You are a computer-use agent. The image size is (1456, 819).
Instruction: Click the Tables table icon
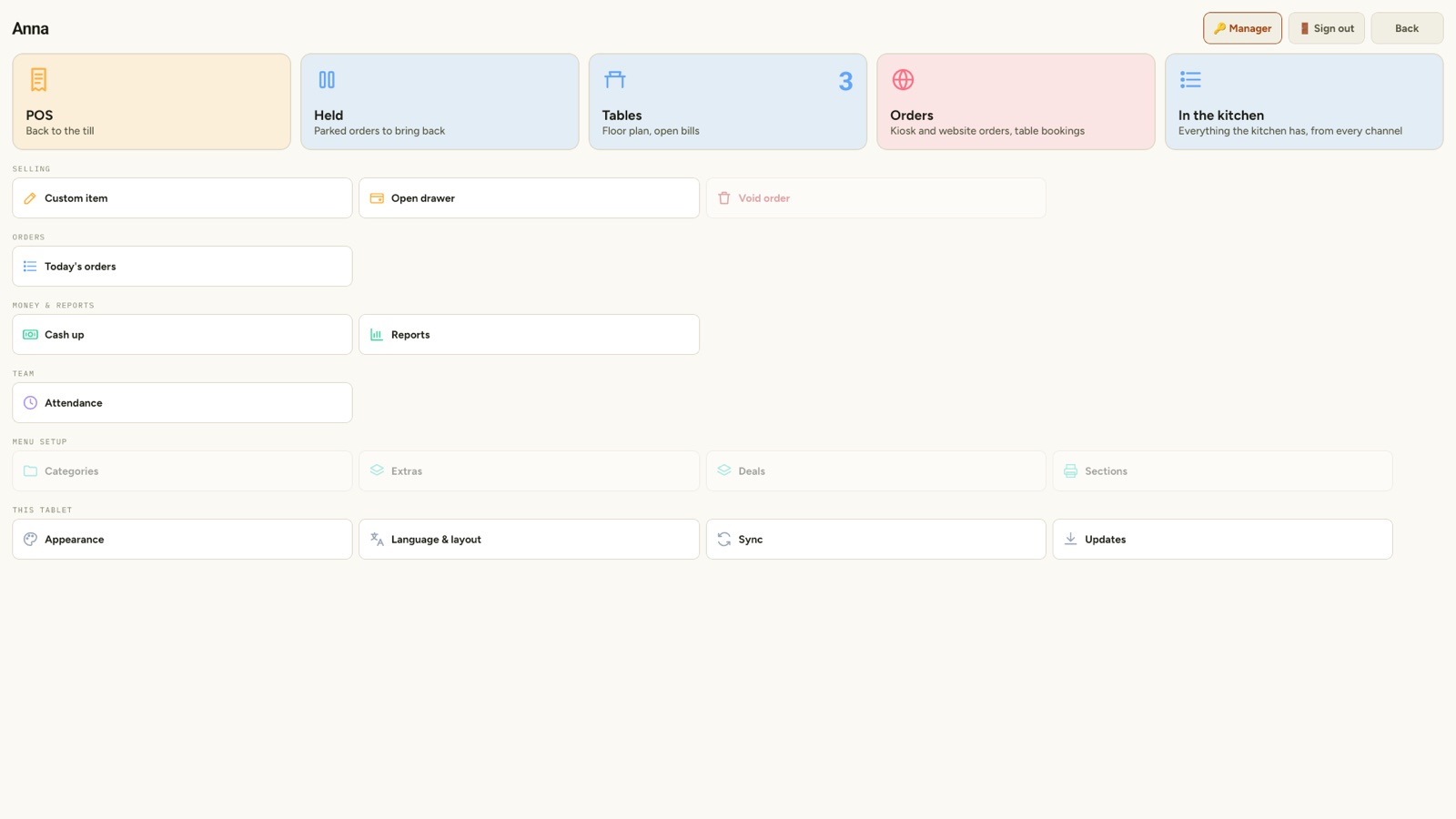click(x=615, y=80)
